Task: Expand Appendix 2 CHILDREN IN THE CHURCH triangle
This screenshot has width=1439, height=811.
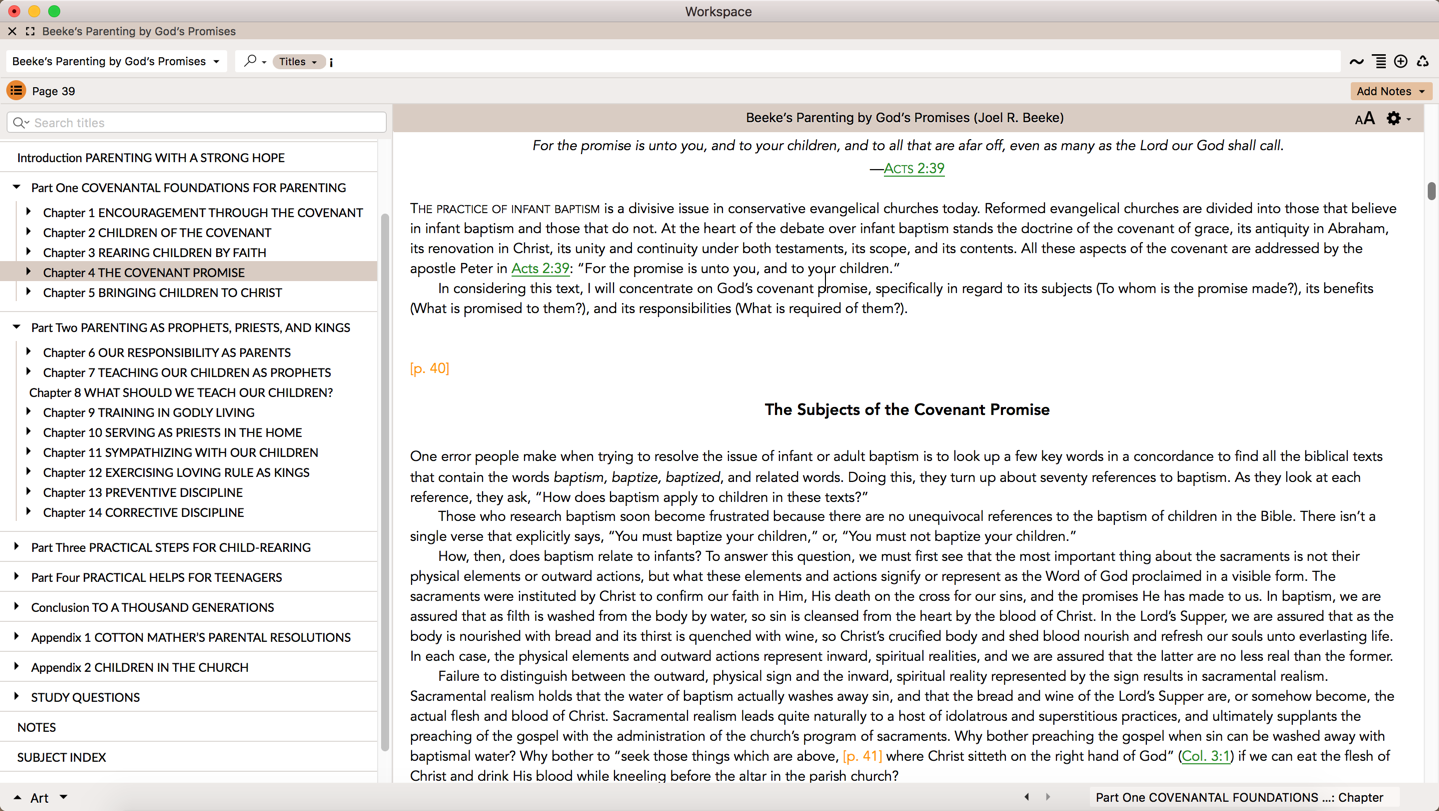Action: pyautogui.click(x=17, y=667)
